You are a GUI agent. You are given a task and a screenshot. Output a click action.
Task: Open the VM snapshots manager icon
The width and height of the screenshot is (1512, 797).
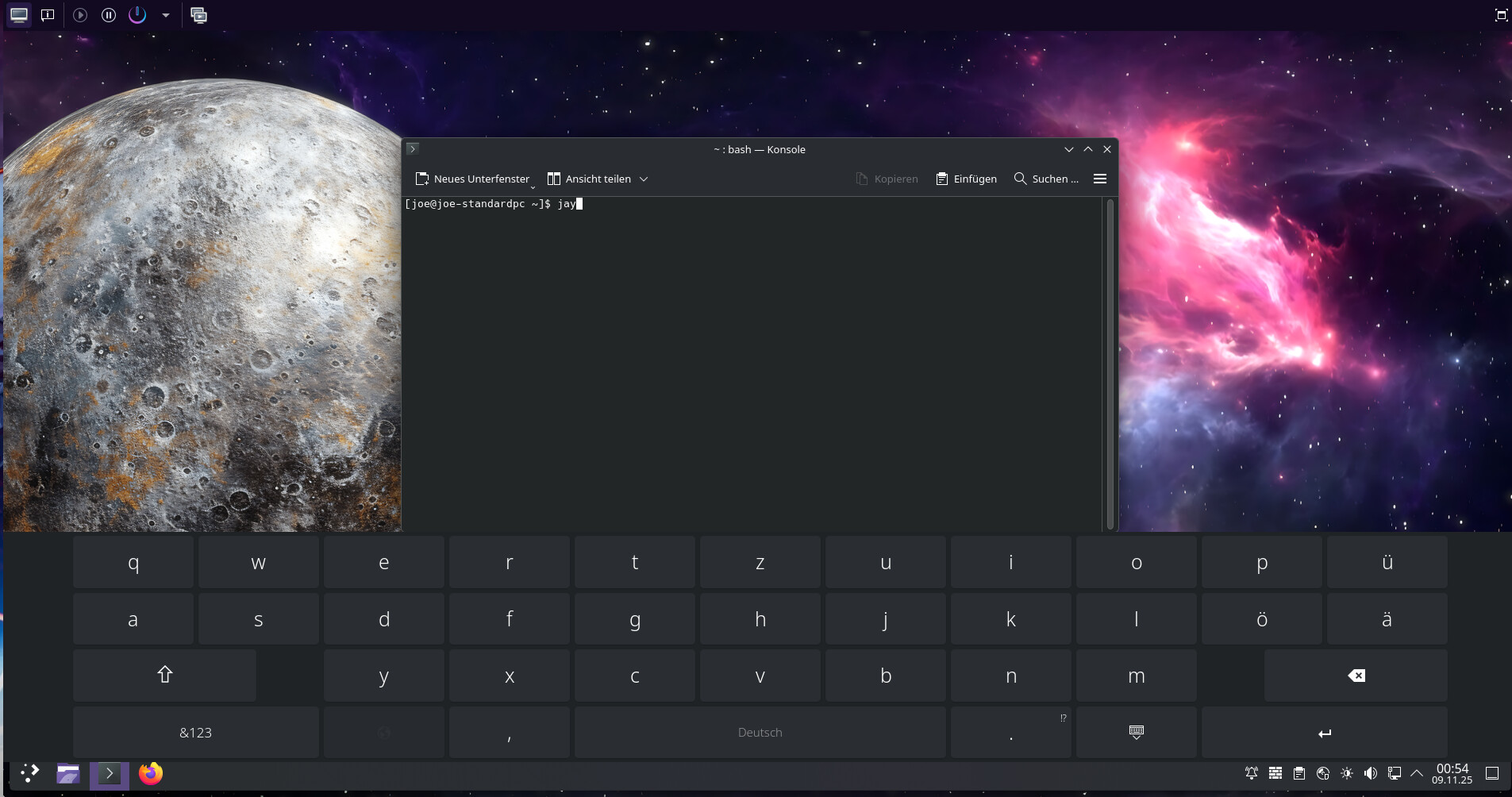(x=199, y=15)
